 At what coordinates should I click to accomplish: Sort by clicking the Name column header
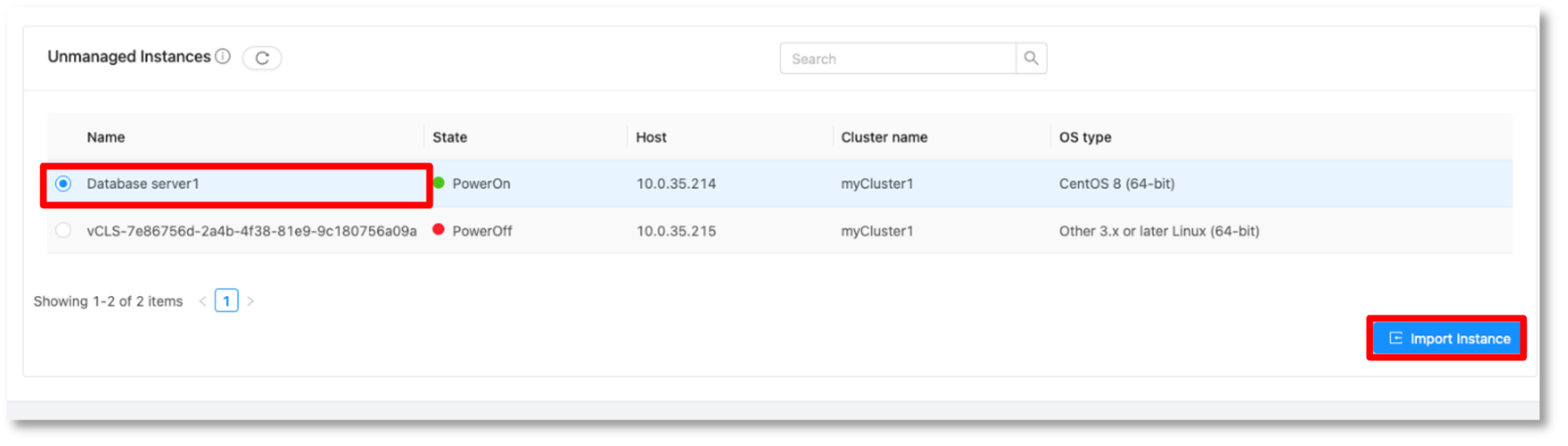click(106, 137)
